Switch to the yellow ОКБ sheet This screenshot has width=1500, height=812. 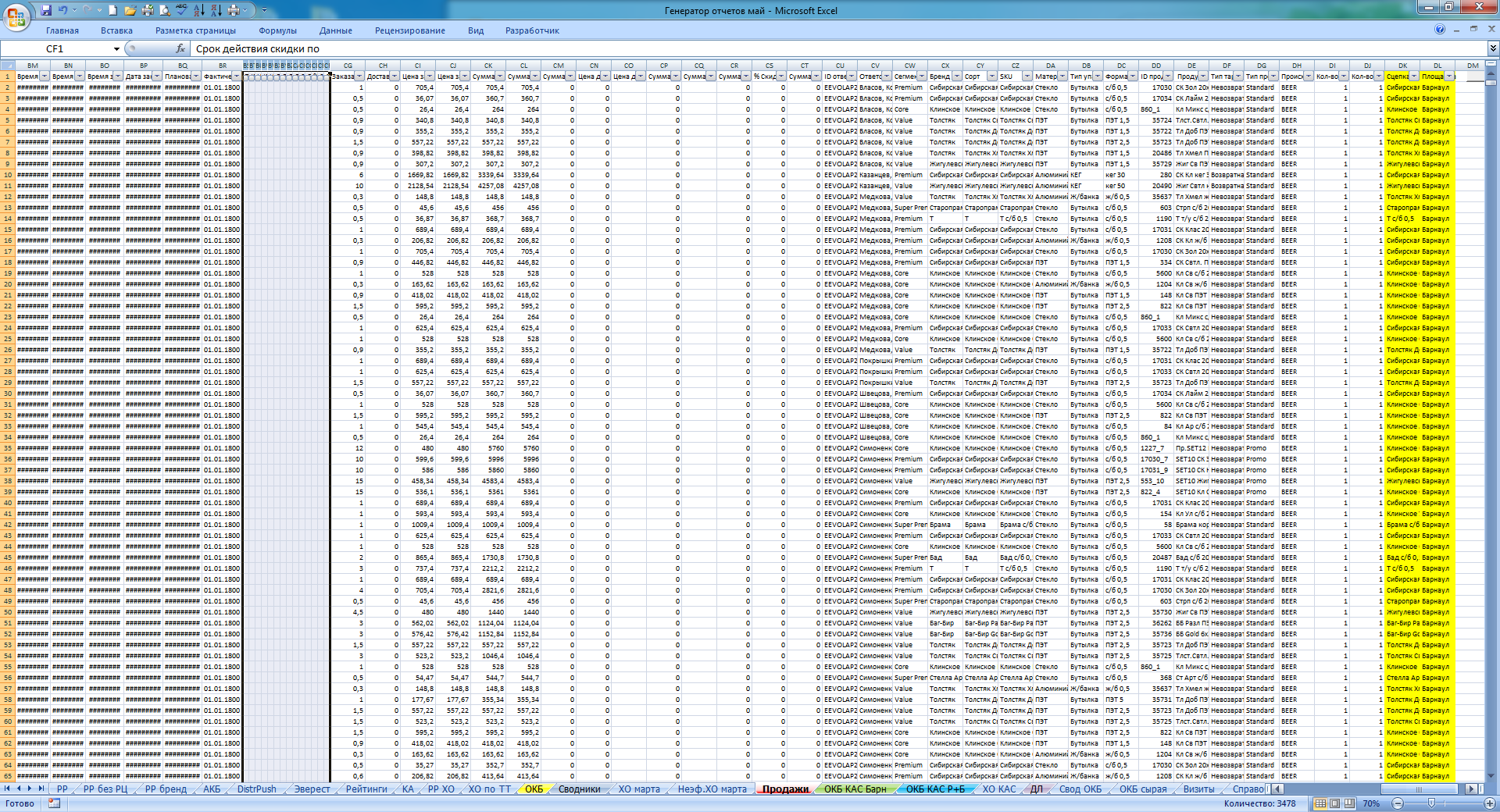pos(534,789)
